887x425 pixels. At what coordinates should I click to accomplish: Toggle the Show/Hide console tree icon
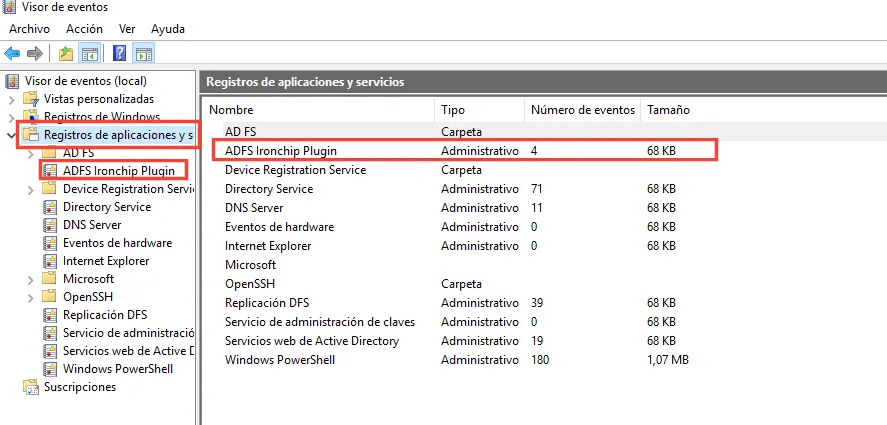click(x=90, y=54)
